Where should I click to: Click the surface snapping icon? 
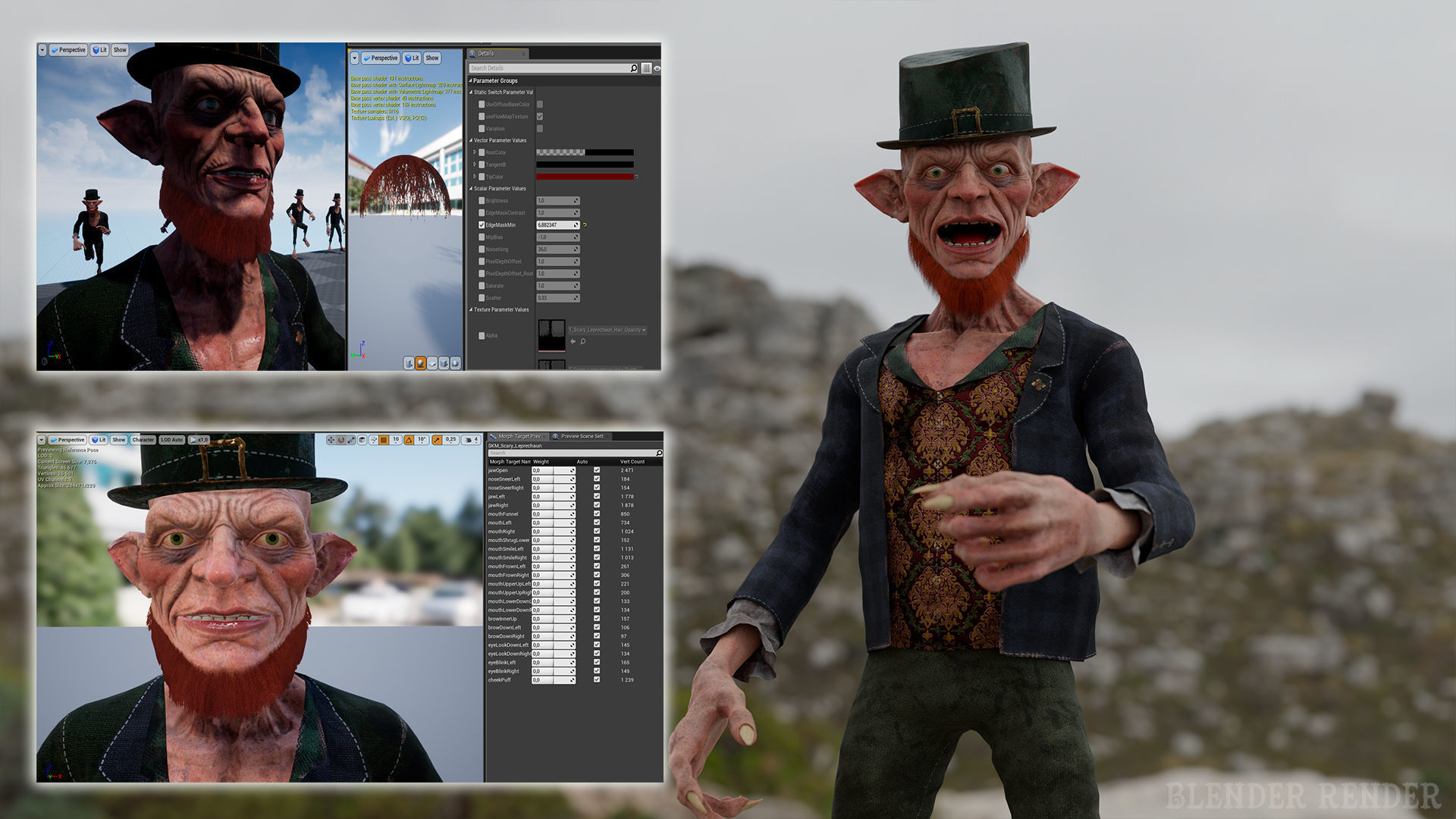pos(374,440)
